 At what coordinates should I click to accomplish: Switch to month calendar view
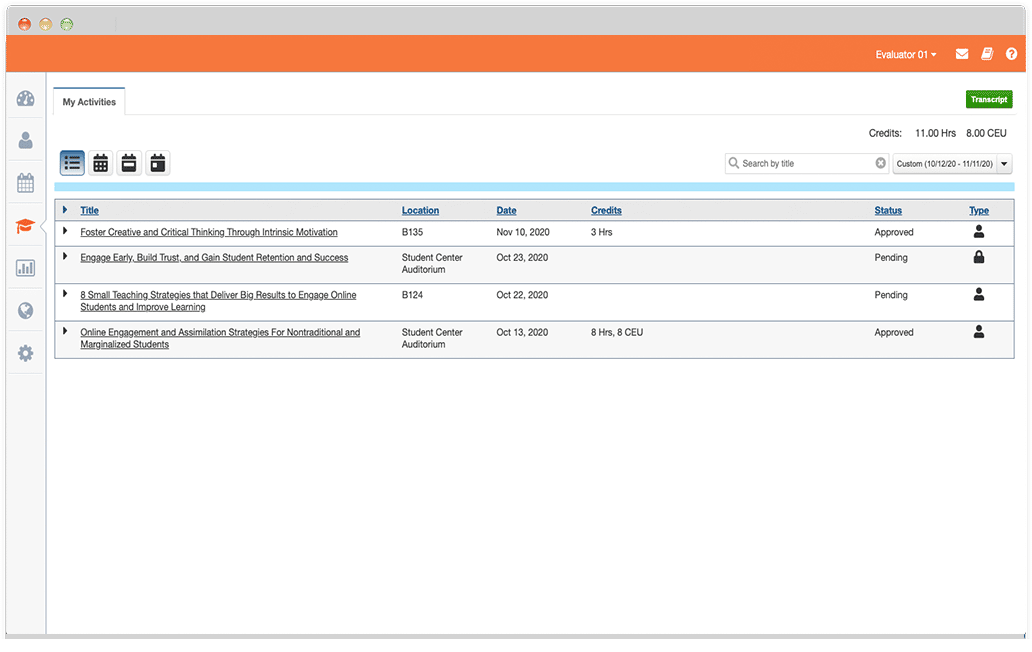point(100,163)
